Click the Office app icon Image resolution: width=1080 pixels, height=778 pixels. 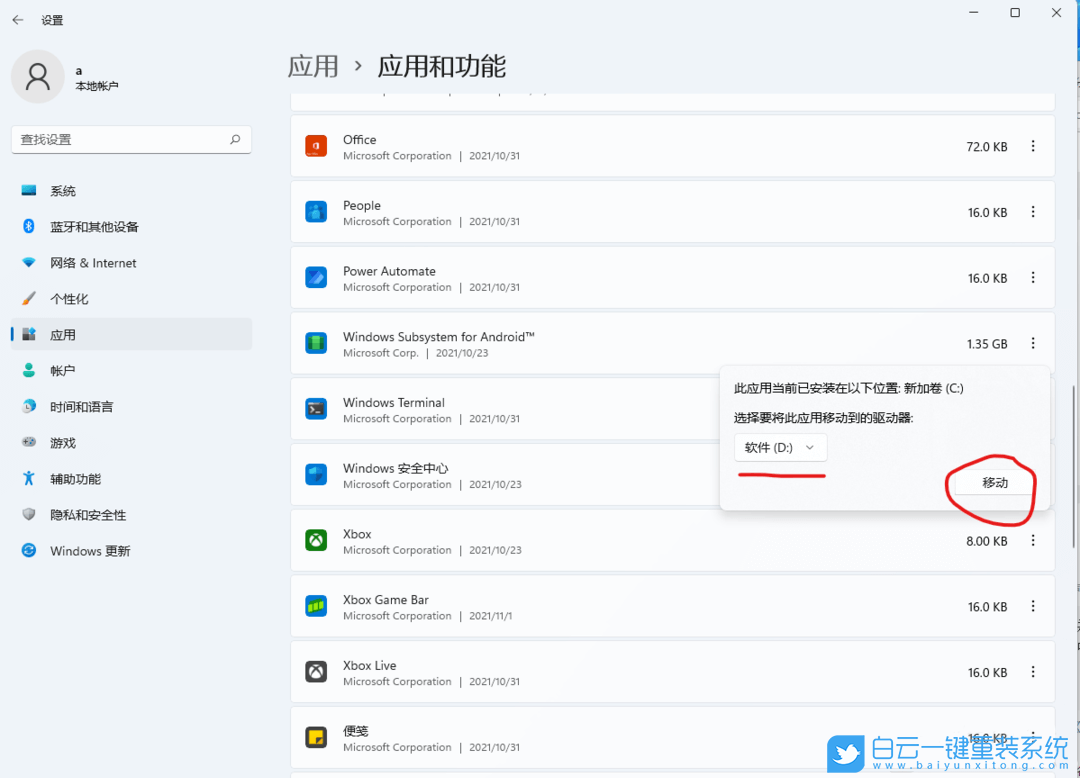pyautogui.click(x=317, y=145)
